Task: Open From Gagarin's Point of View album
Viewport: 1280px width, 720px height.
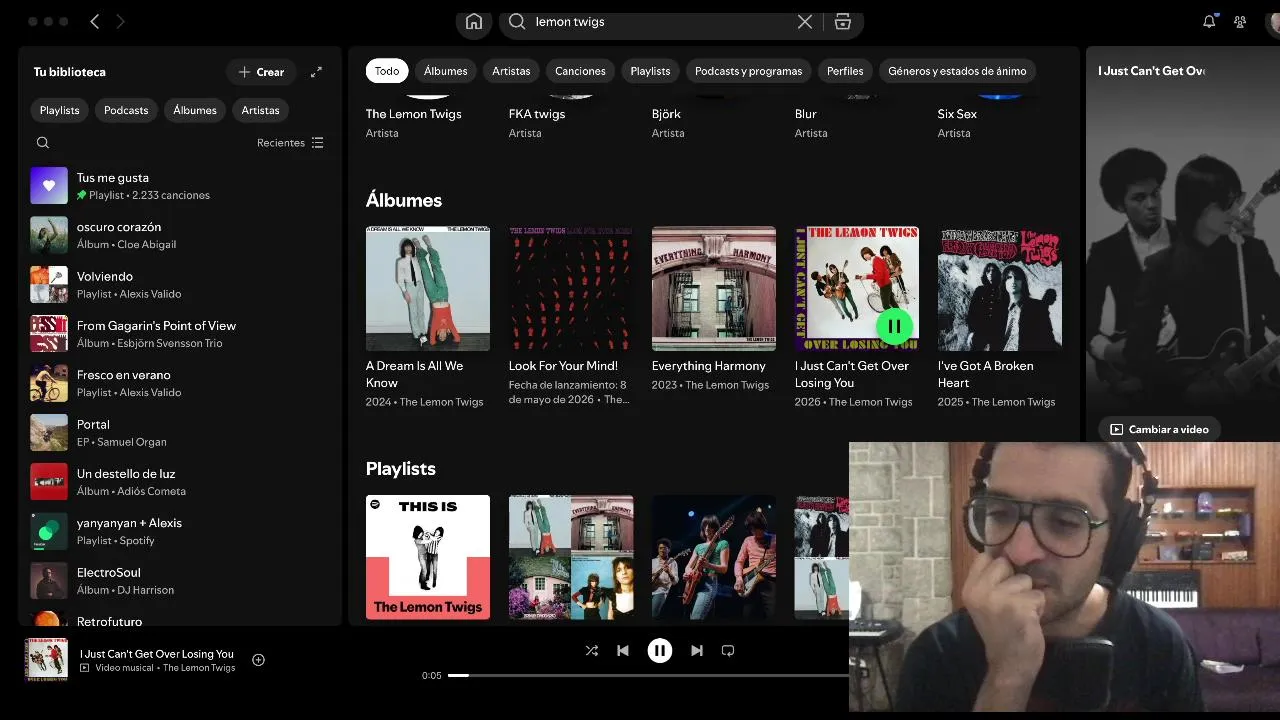Action: point(180,334)
